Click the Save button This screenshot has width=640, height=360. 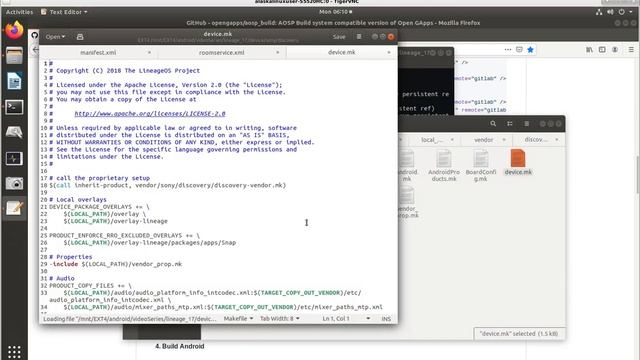tap(339, 37)
